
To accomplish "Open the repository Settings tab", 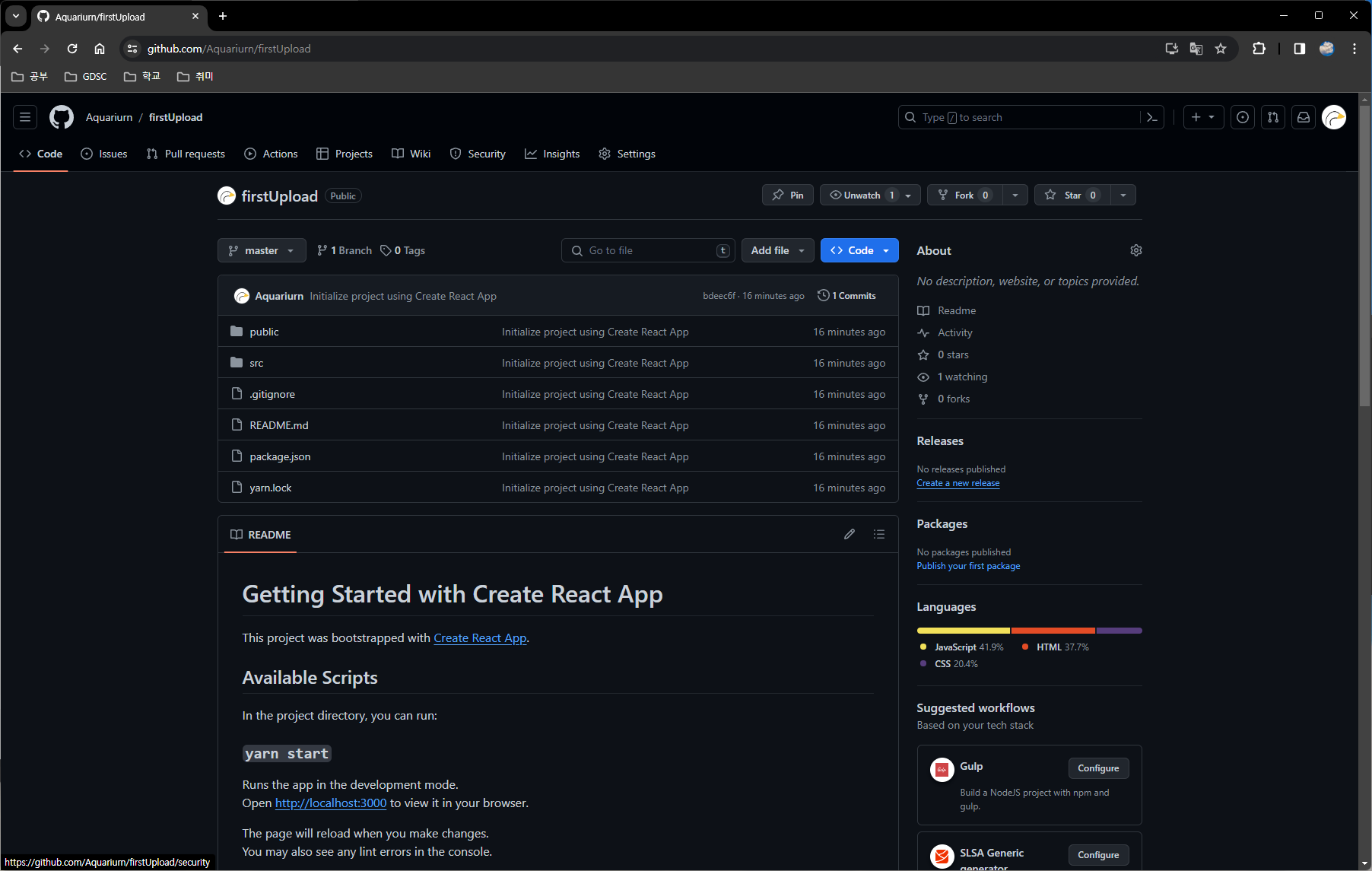I will 627,154.
